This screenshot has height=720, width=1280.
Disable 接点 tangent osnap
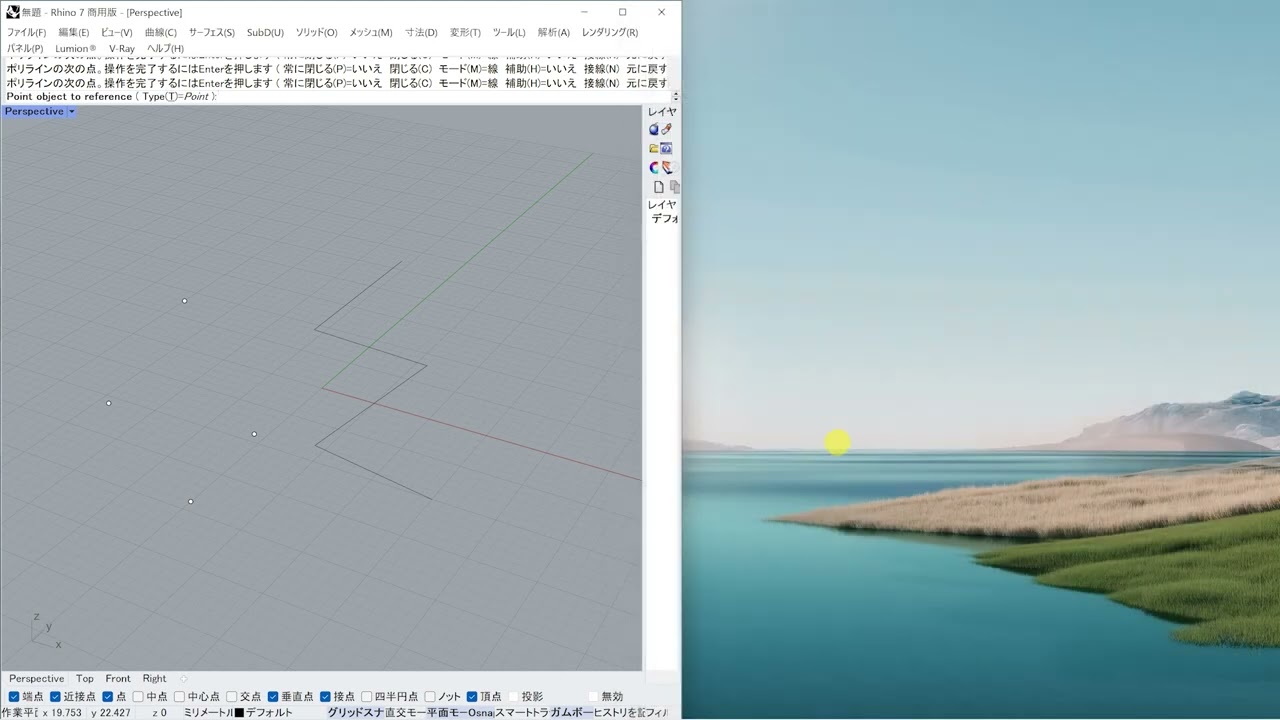click(325, 697)
